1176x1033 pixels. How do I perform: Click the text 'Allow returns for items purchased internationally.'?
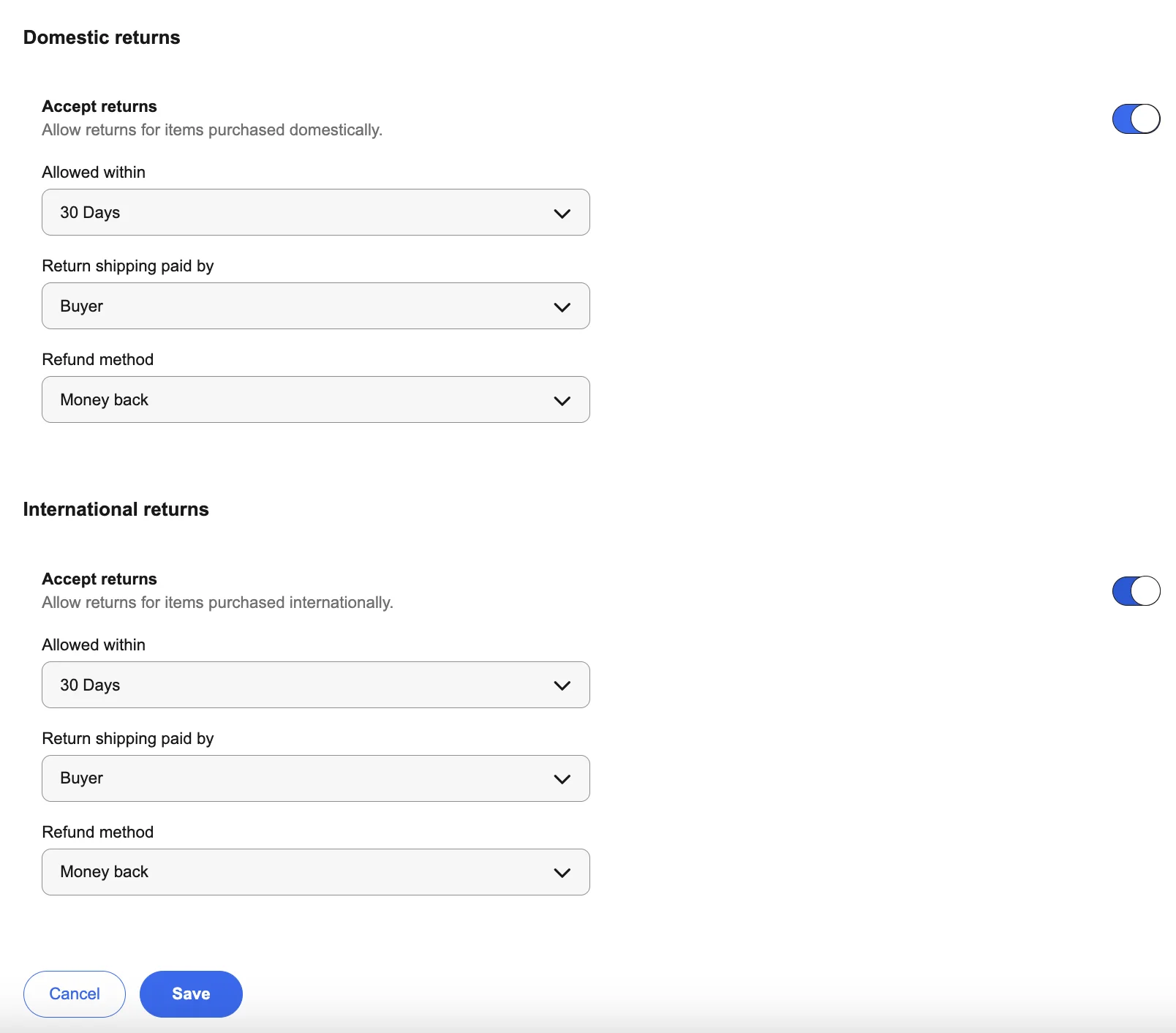[x=218, y=603]
